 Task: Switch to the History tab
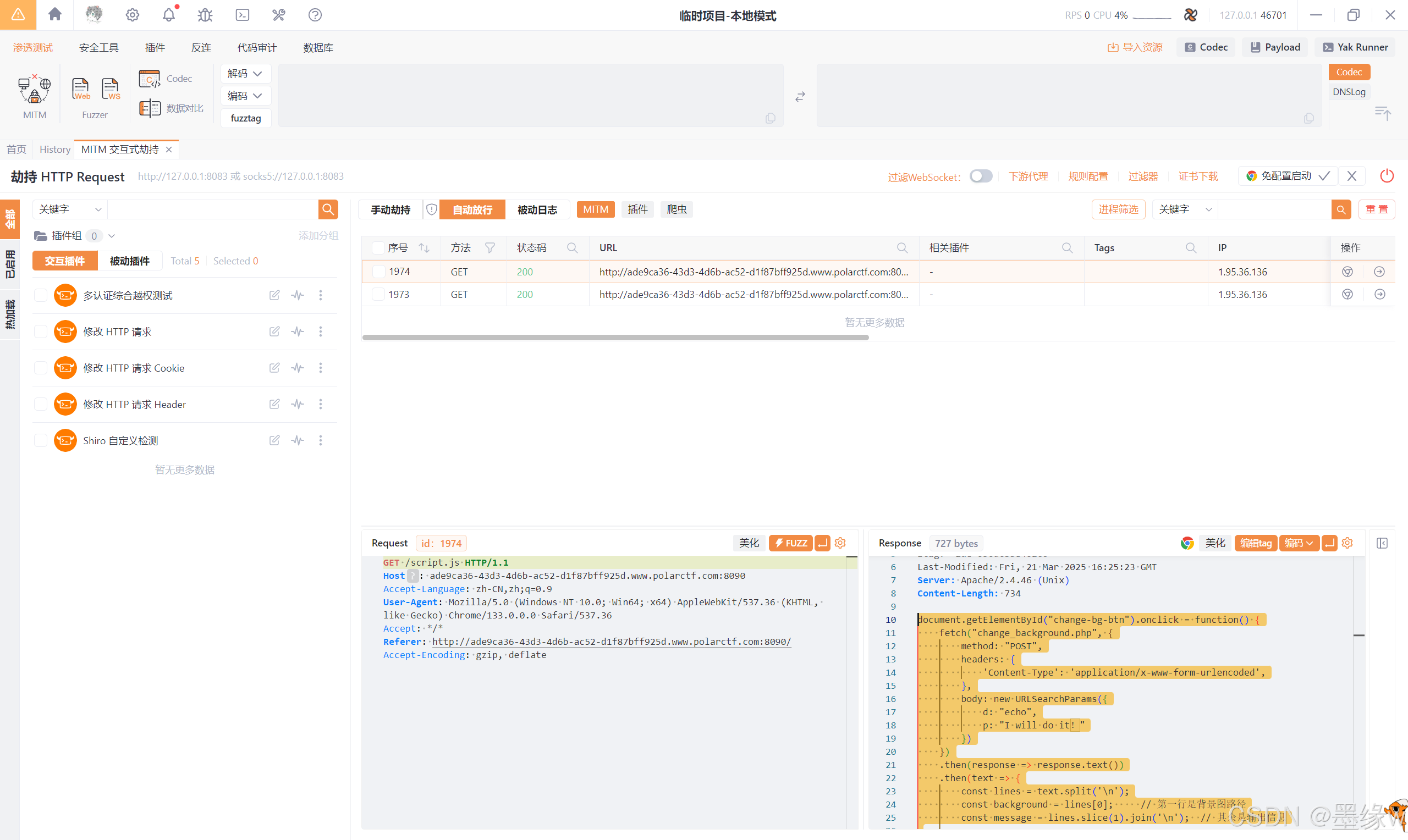pyautogui.click(x=55, y=150)
